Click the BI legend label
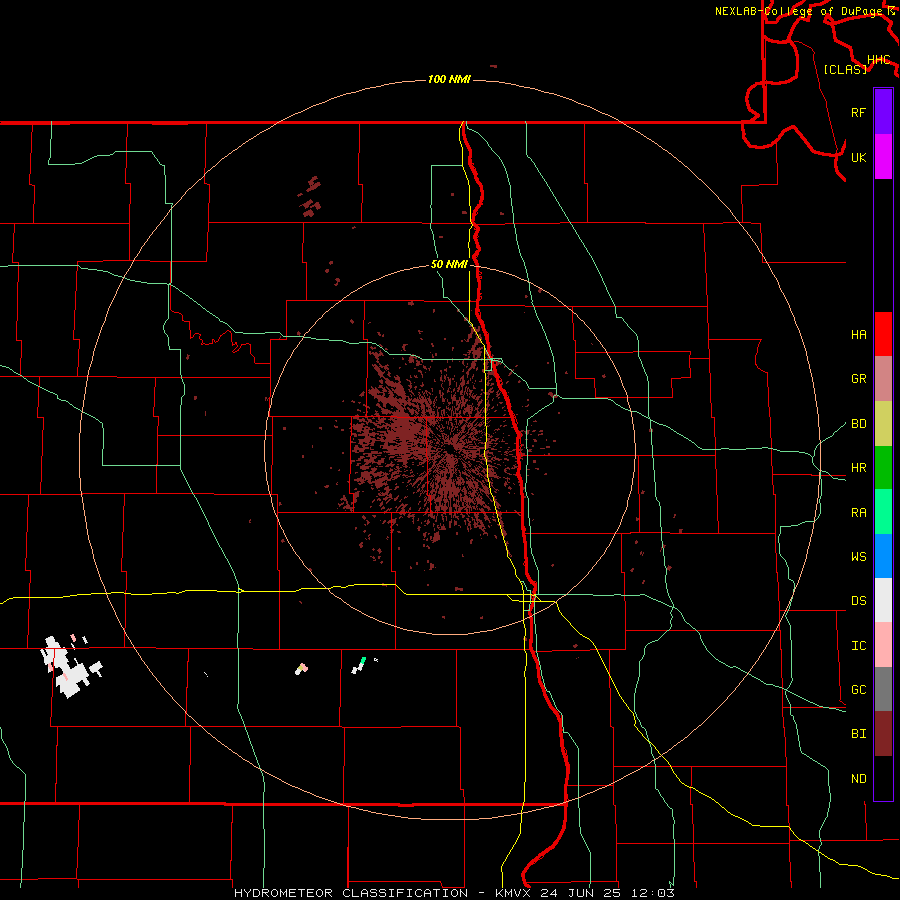This screenshot has height=900, width=900. pos(859,734)
